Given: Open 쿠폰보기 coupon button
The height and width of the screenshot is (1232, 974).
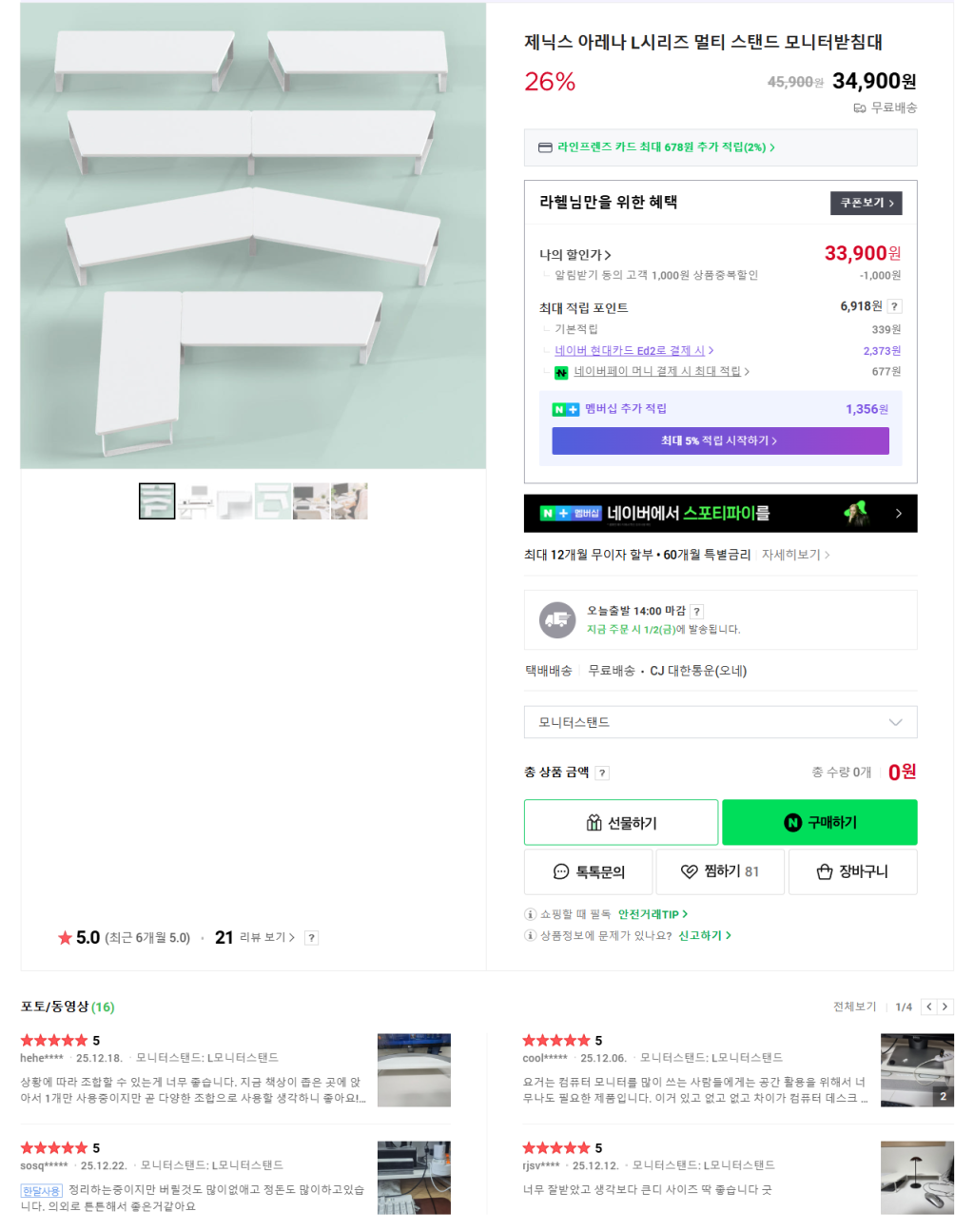Looking at the screenshot, I should [866, 203].
